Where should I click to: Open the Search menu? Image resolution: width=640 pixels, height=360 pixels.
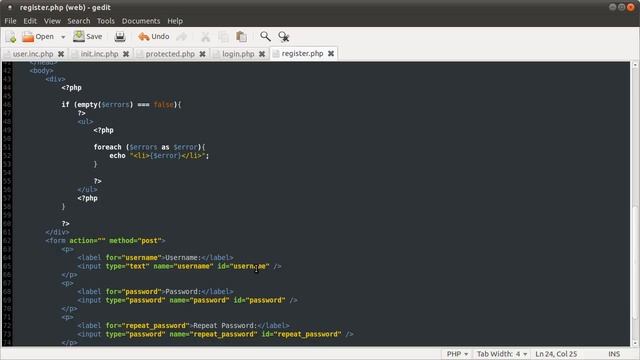79,21
